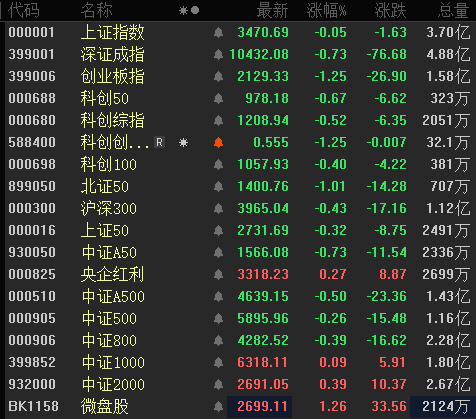The height and width of the screenshot is (419, 476).
Task: Sort by the 代码 column header
Action: [24, 10]
